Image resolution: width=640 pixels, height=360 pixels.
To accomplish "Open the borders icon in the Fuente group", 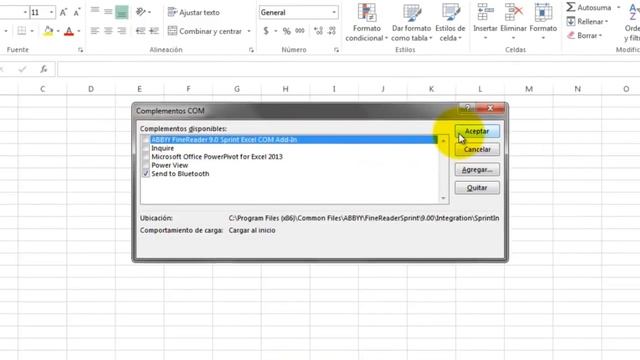I will (22, 31).
